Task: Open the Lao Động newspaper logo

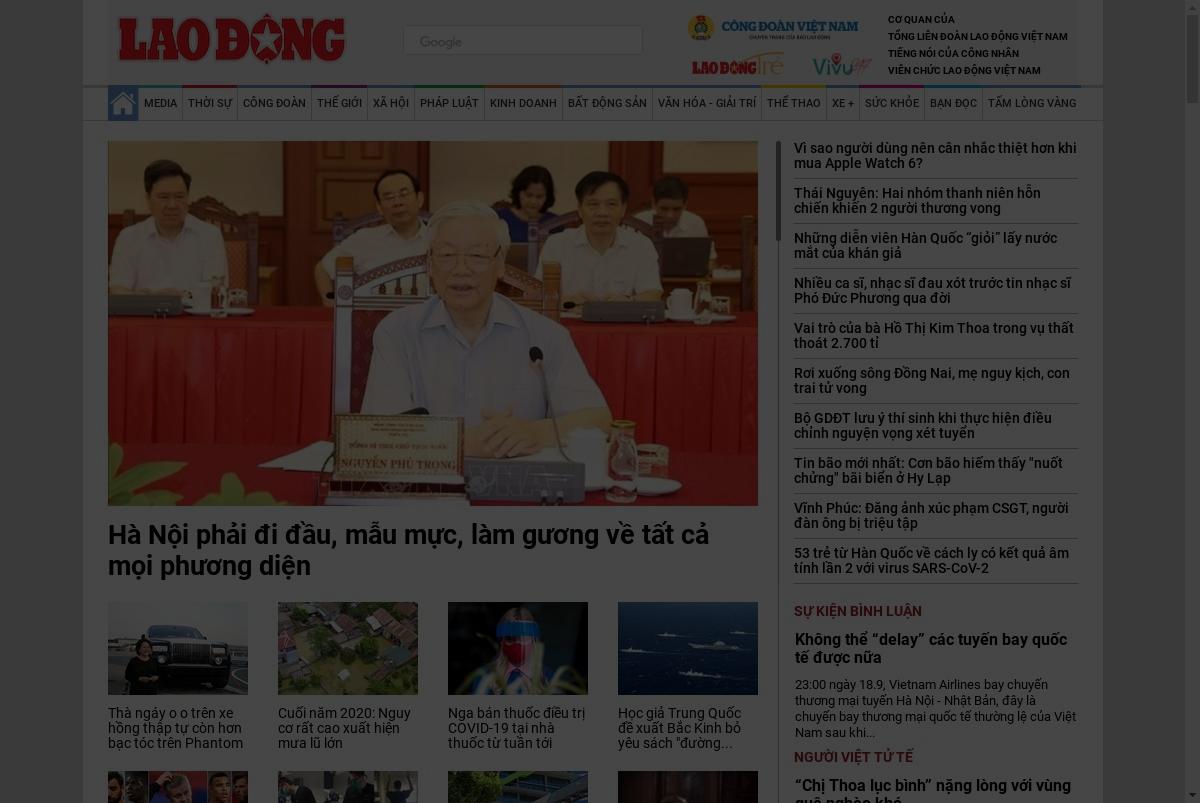Action: click(232, 40)
